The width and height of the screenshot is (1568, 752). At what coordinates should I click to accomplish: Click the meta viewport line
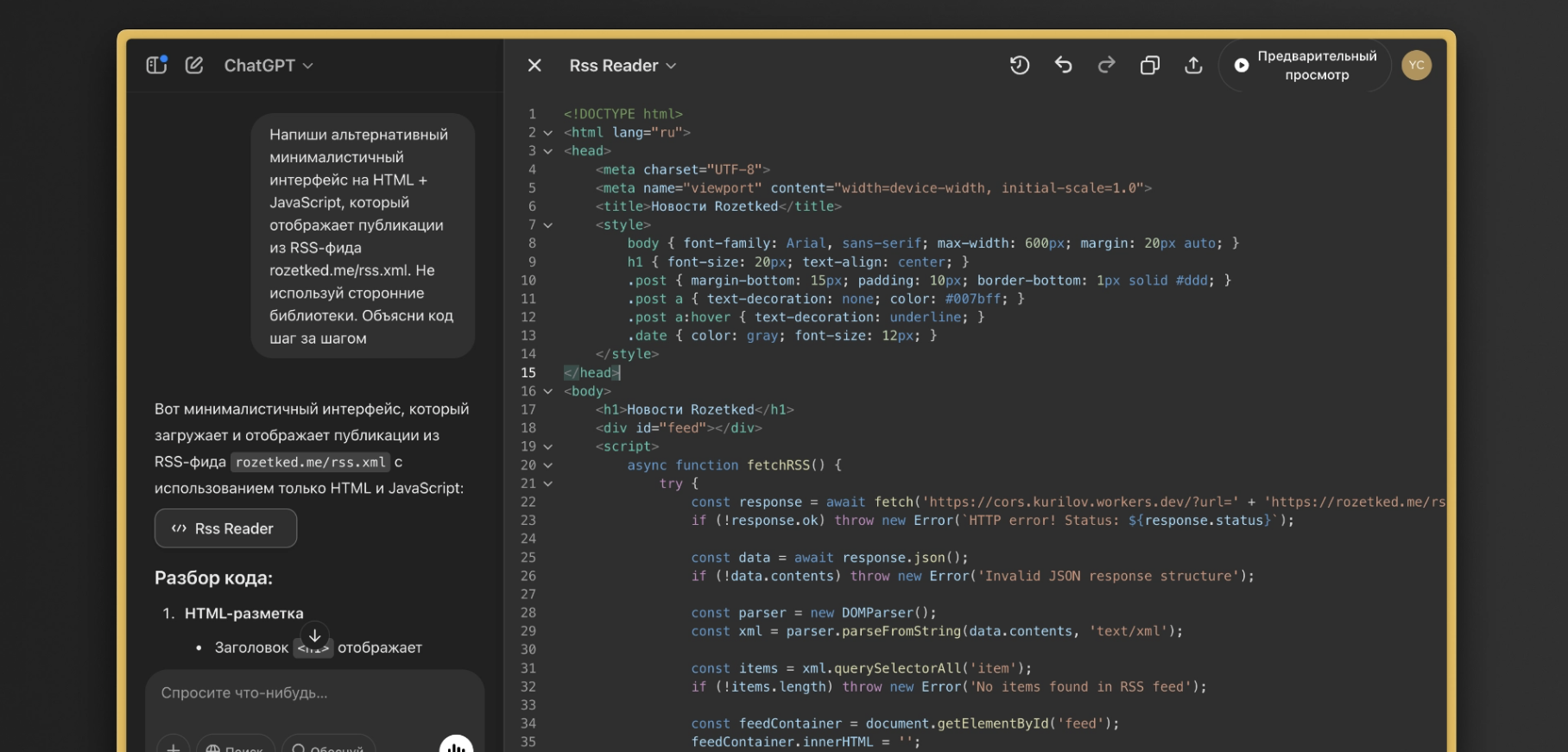pyautogui.click(x=873, y=188)
